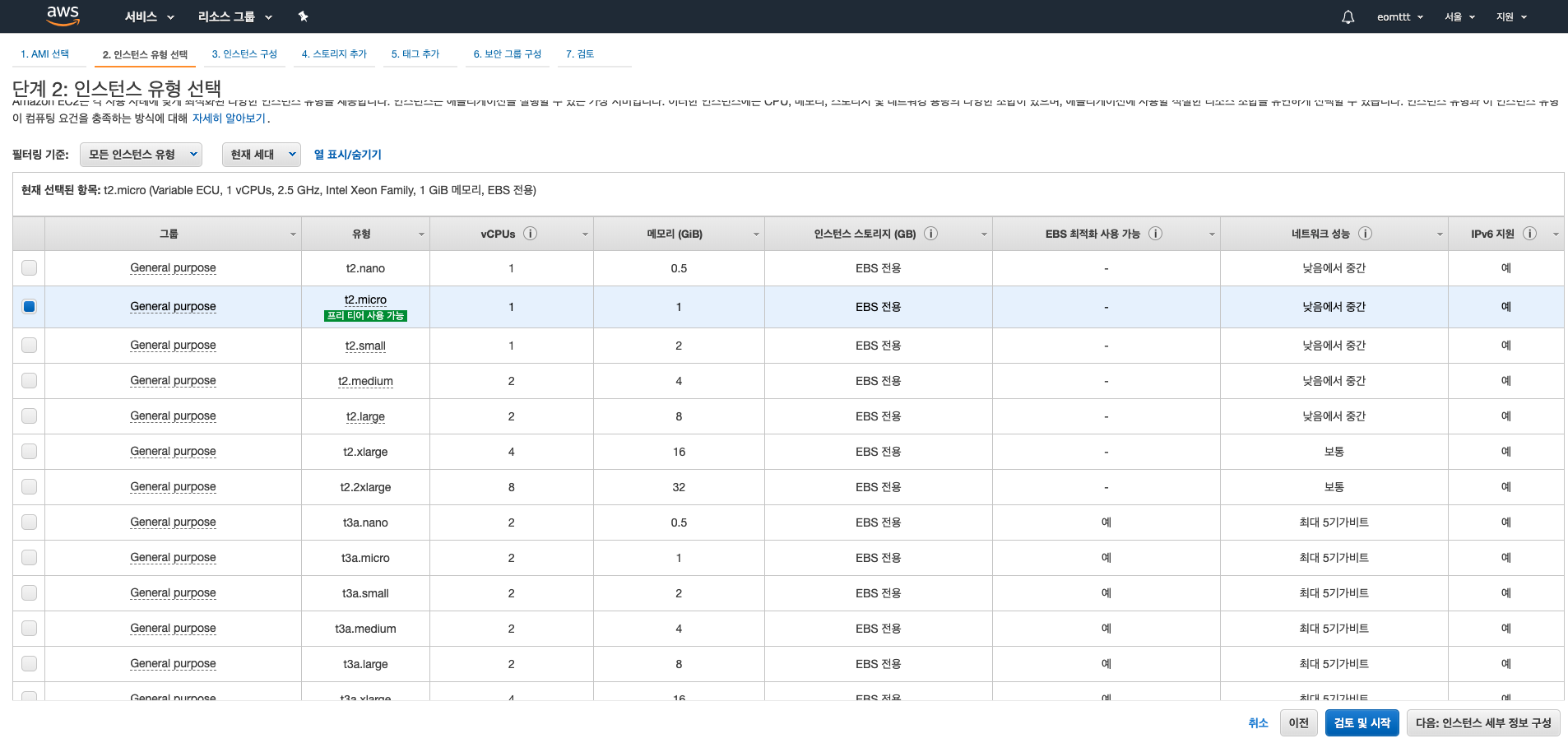Click the 이전 button
This screenshot has width=1568, height=743.
(x=1299, y=723)
